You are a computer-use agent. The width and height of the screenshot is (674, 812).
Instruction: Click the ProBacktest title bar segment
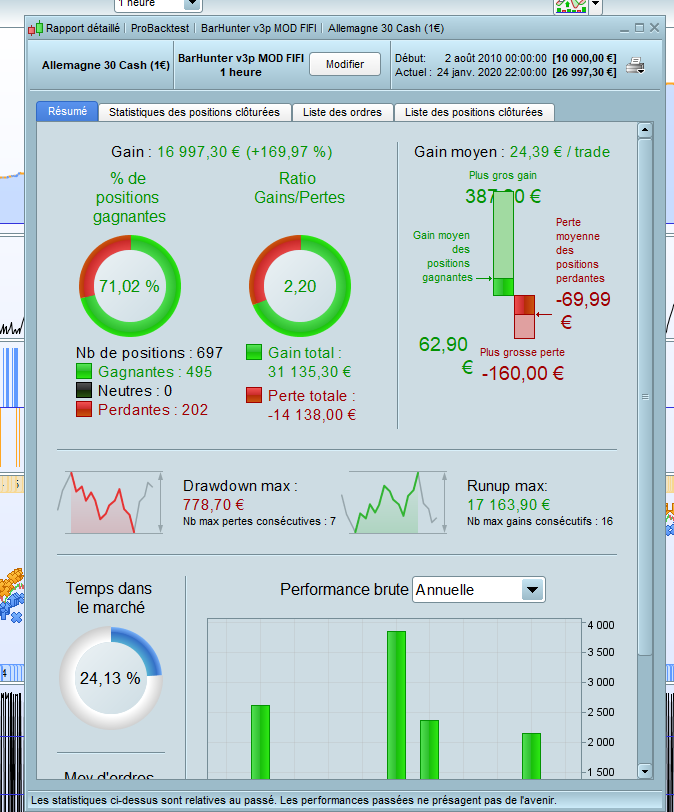tap(160, 28)
